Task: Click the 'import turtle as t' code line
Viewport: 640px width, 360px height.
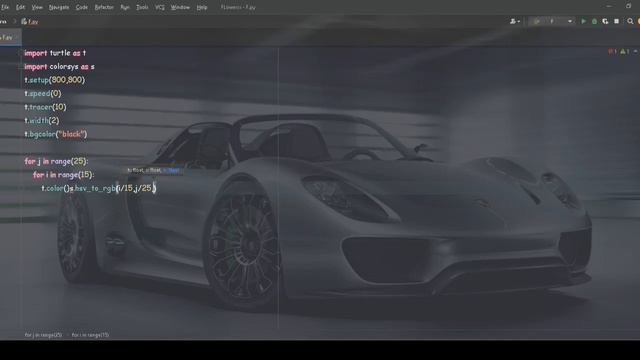Action: 55,53
